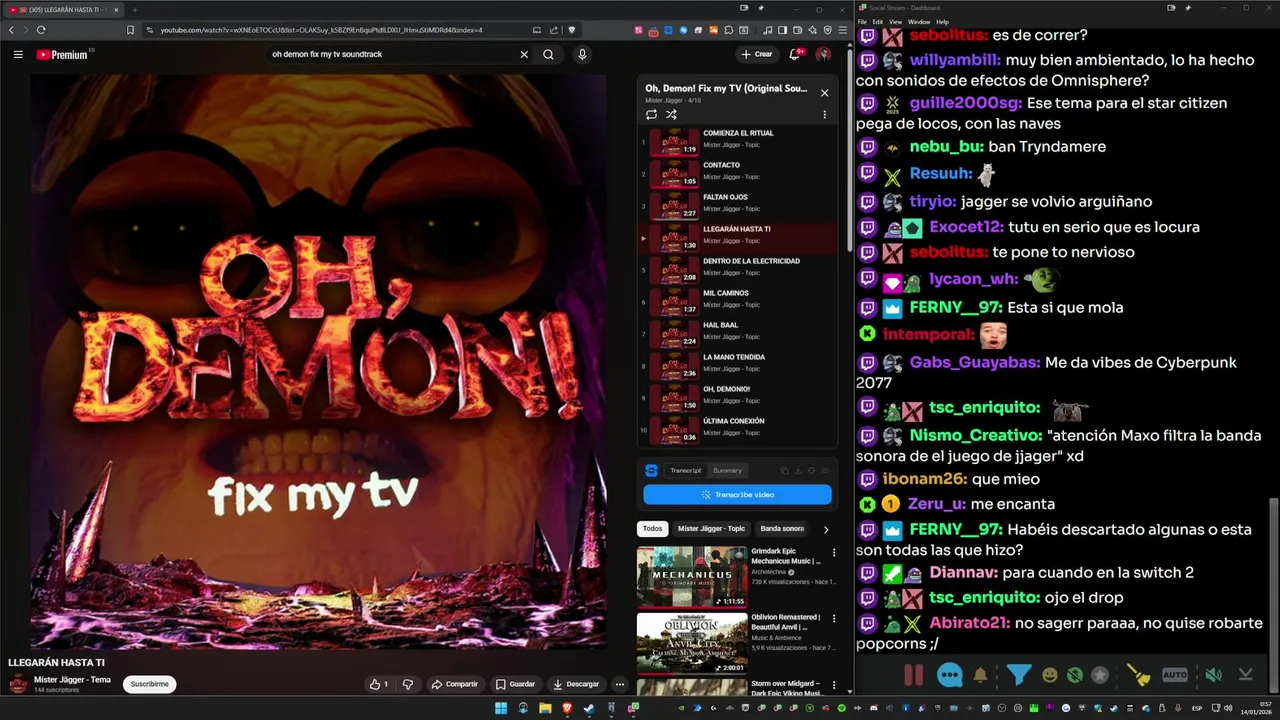The image size is (1280, 720).
Task: Select the Todos filter chip
Action: [652, 529]
